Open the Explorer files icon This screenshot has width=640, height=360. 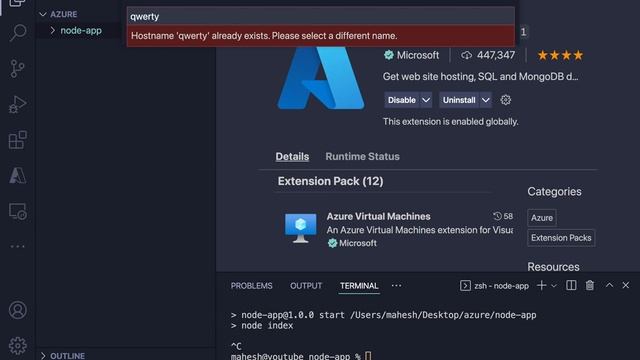[x=18, y=3]
